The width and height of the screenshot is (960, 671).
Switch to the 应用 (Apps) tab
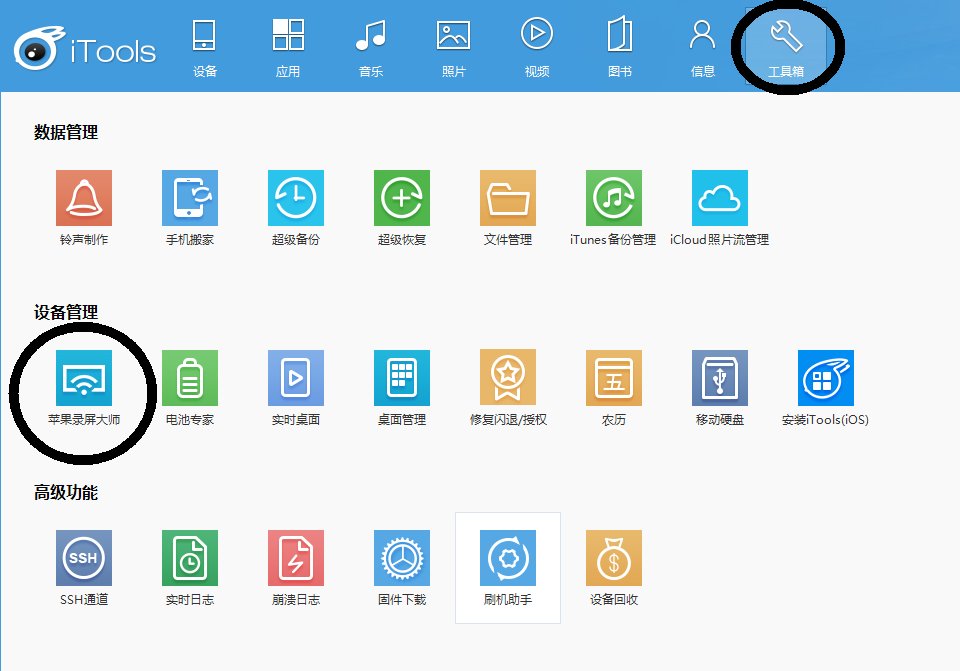pyautogui.click(x=288, y=48)
